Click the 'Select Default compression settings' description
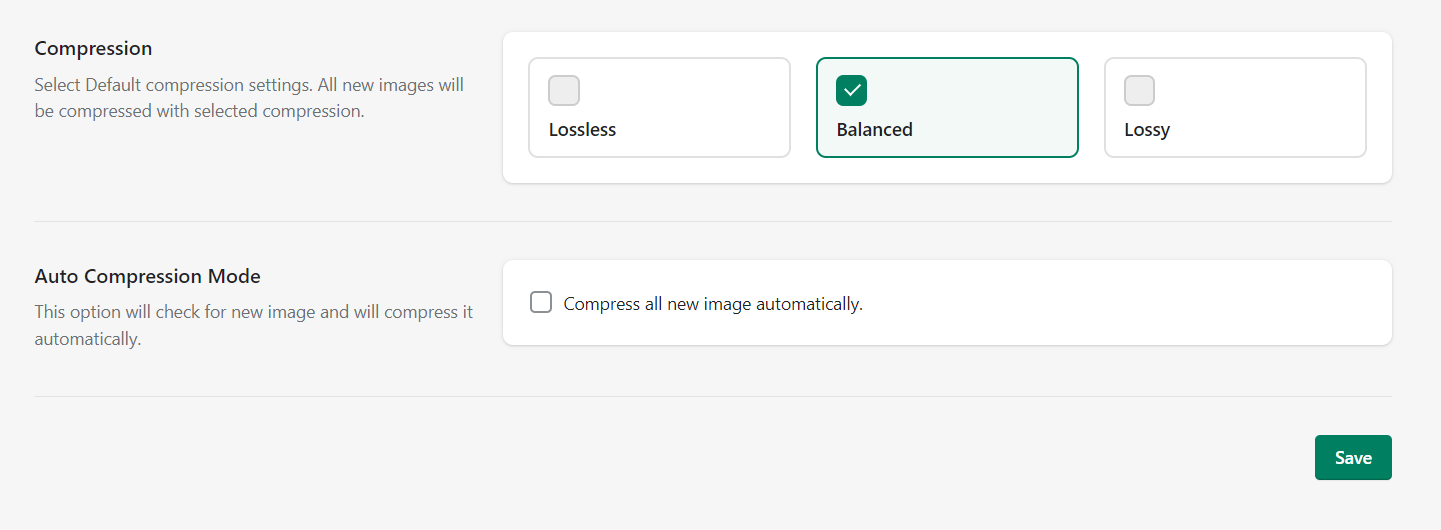The width and height of the screenshot is (1441, 530). pyautogui.click(x=249, y=98)
